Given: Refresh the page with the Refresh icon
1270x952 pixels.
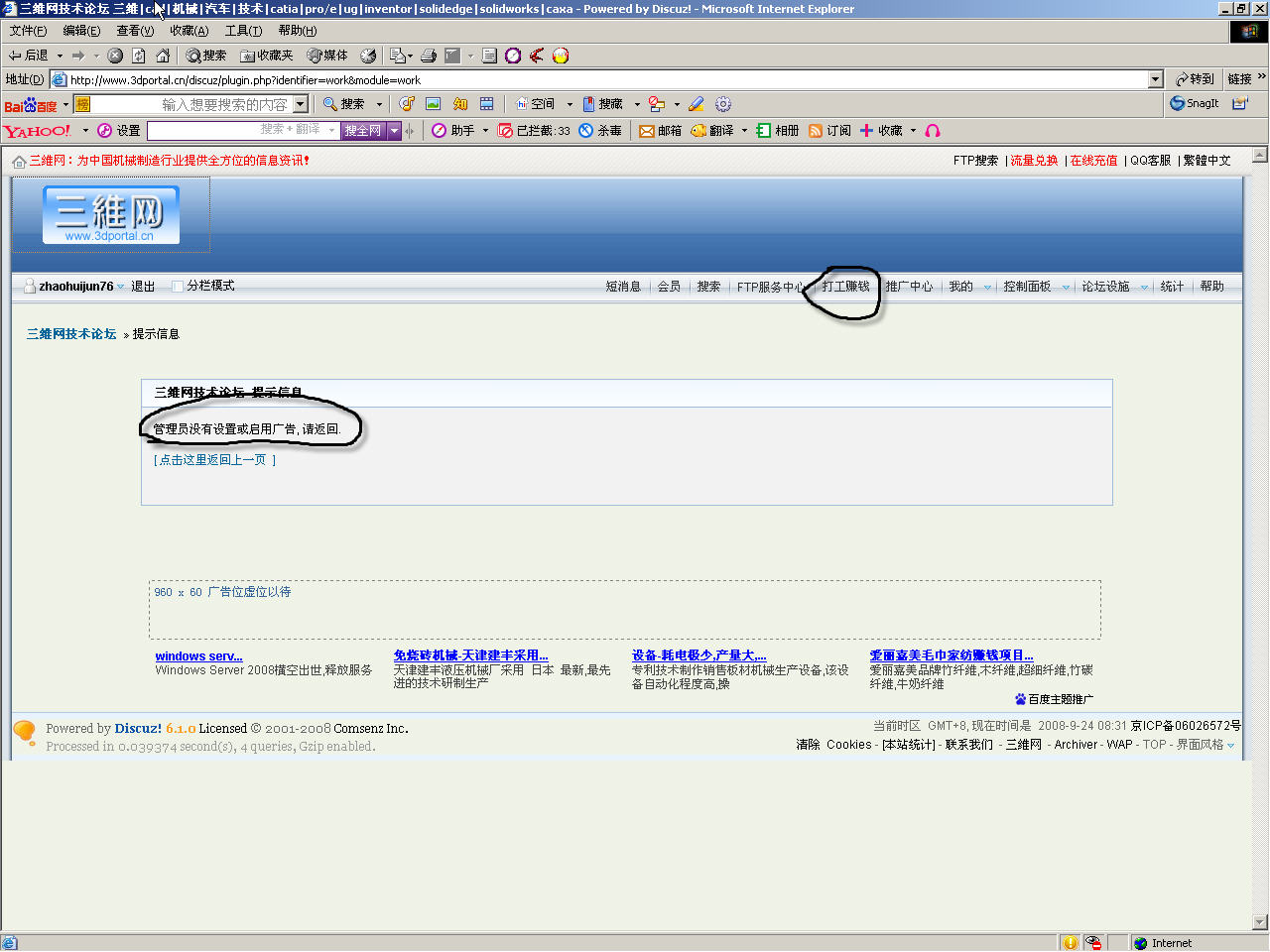Looking at the screenshot, I should point(139,56).
